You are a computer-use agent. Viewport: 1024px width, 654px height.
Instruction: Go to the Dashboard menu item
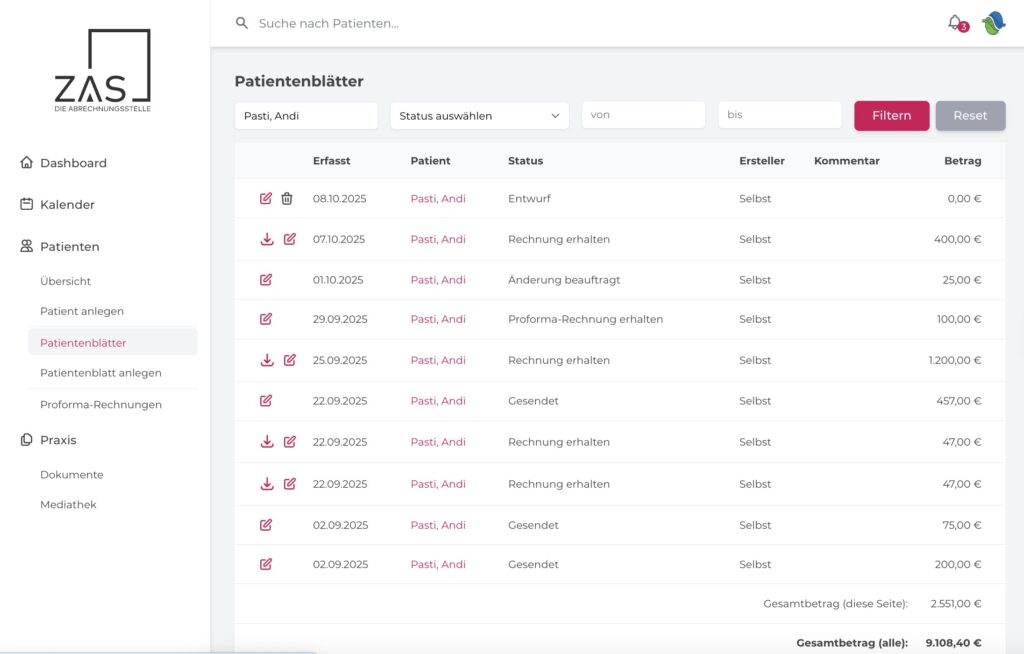tap(73, 163)
